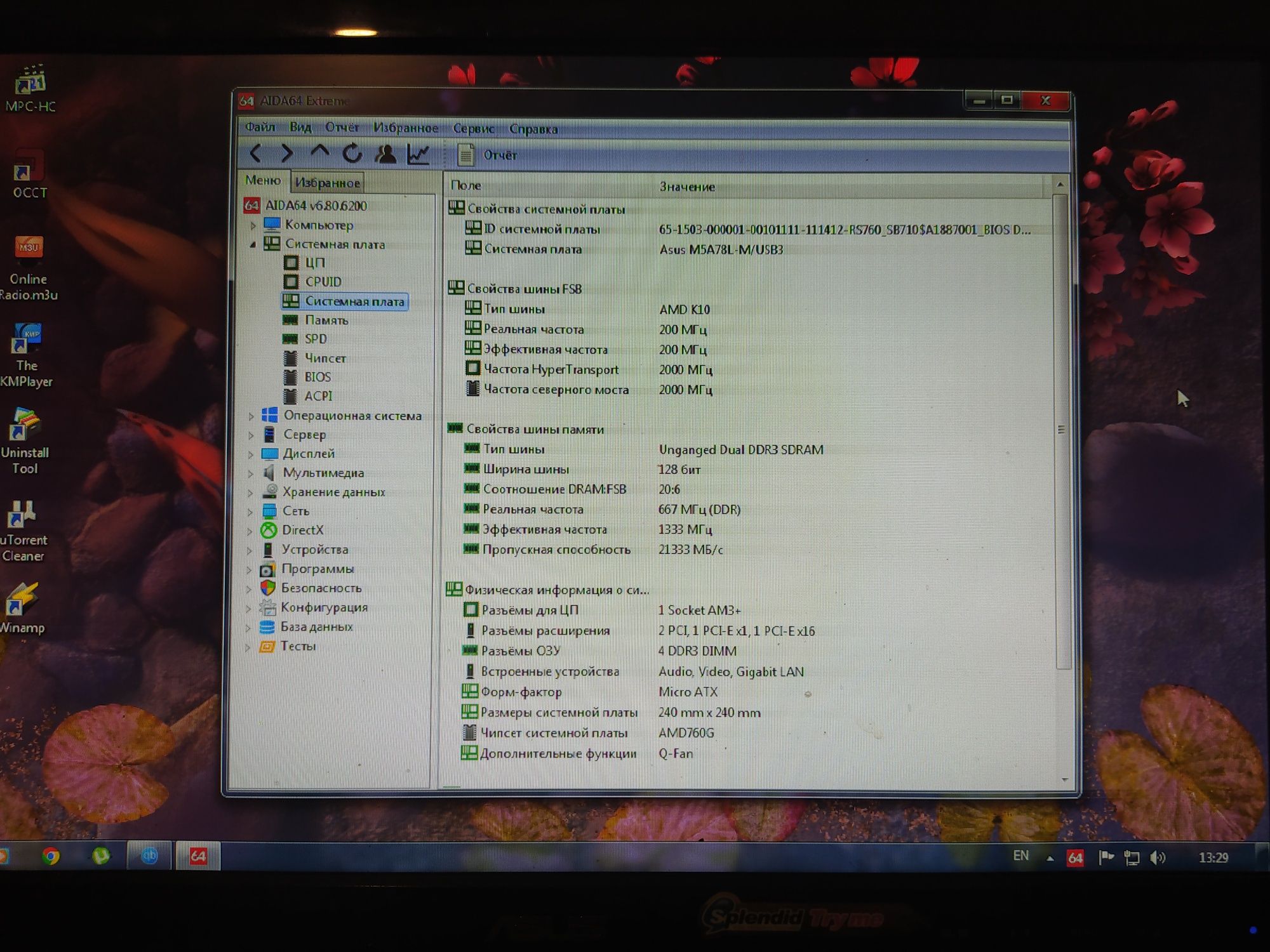Go back with the left arrow toolbar button
This screenshot has width=1270, height=952.
(x=256, y=153)
